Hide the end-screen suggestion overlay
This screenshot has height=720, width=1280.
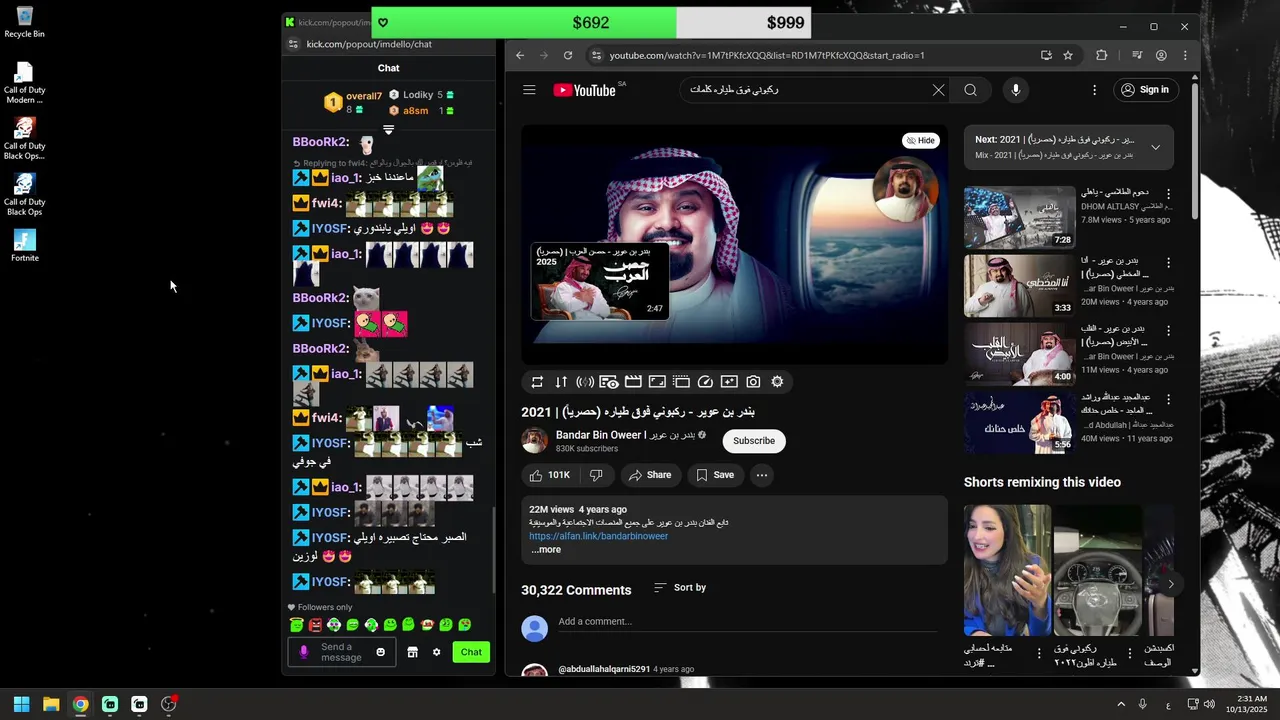[x=920, y=141]
